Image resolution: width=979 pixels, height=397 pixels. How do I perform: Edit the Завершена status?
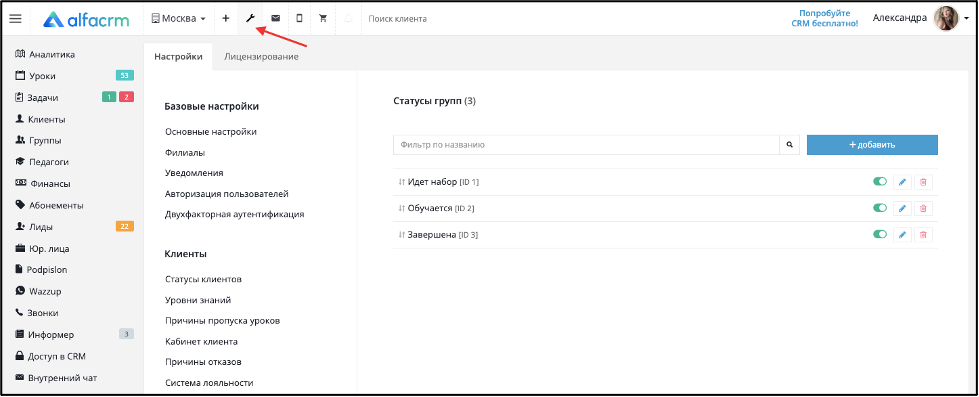[902, 235]
